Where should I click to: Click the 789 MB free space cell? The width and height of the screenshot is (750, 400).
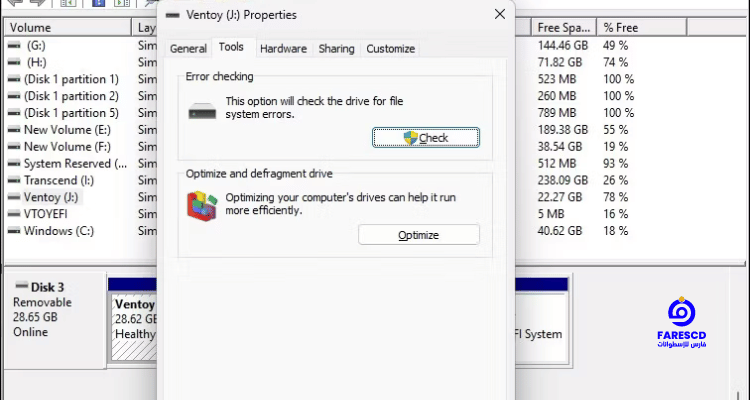click(557, 113)
